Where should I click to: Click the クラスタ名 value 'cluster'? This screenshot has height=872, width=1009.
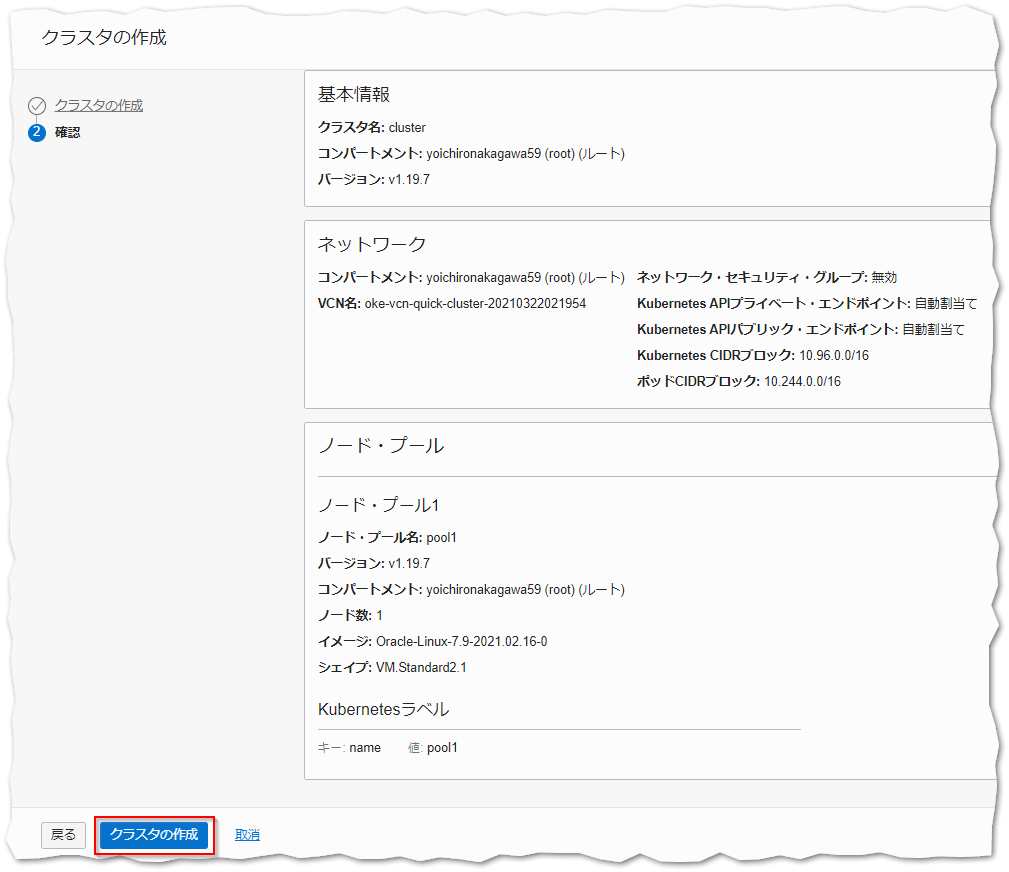(407, 127)
